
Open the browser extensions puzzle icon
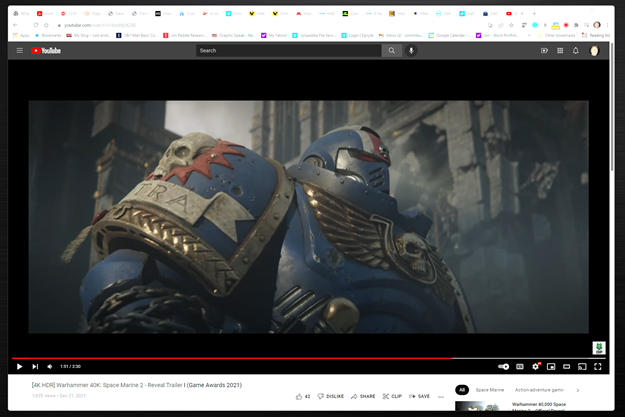(576, 25)
